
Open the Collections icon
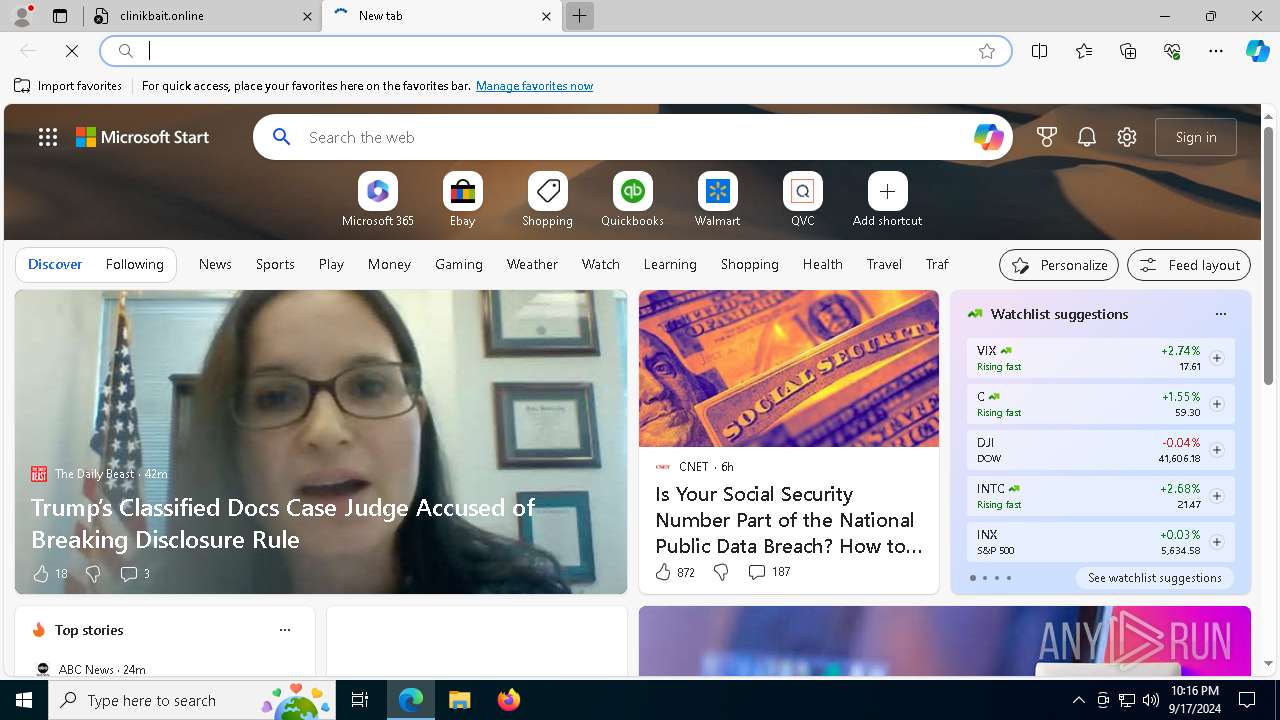pyautogui.click(x=1128, y=51)
